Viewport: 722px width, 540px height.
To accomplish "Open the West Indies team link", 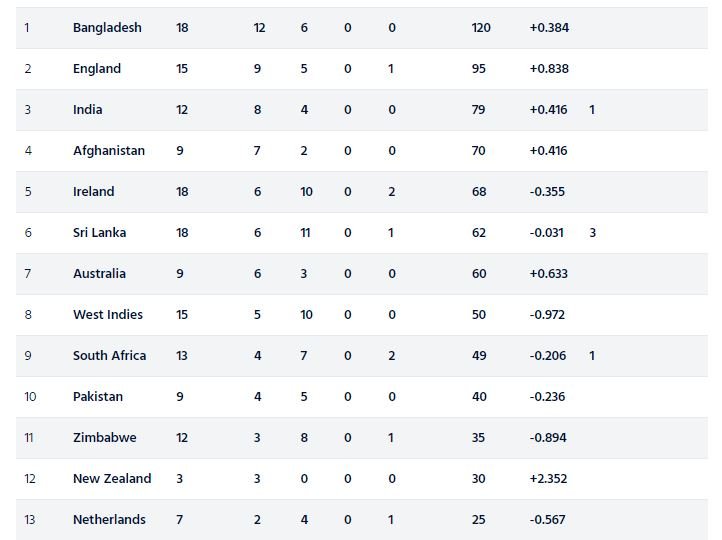I will [108, 315].
